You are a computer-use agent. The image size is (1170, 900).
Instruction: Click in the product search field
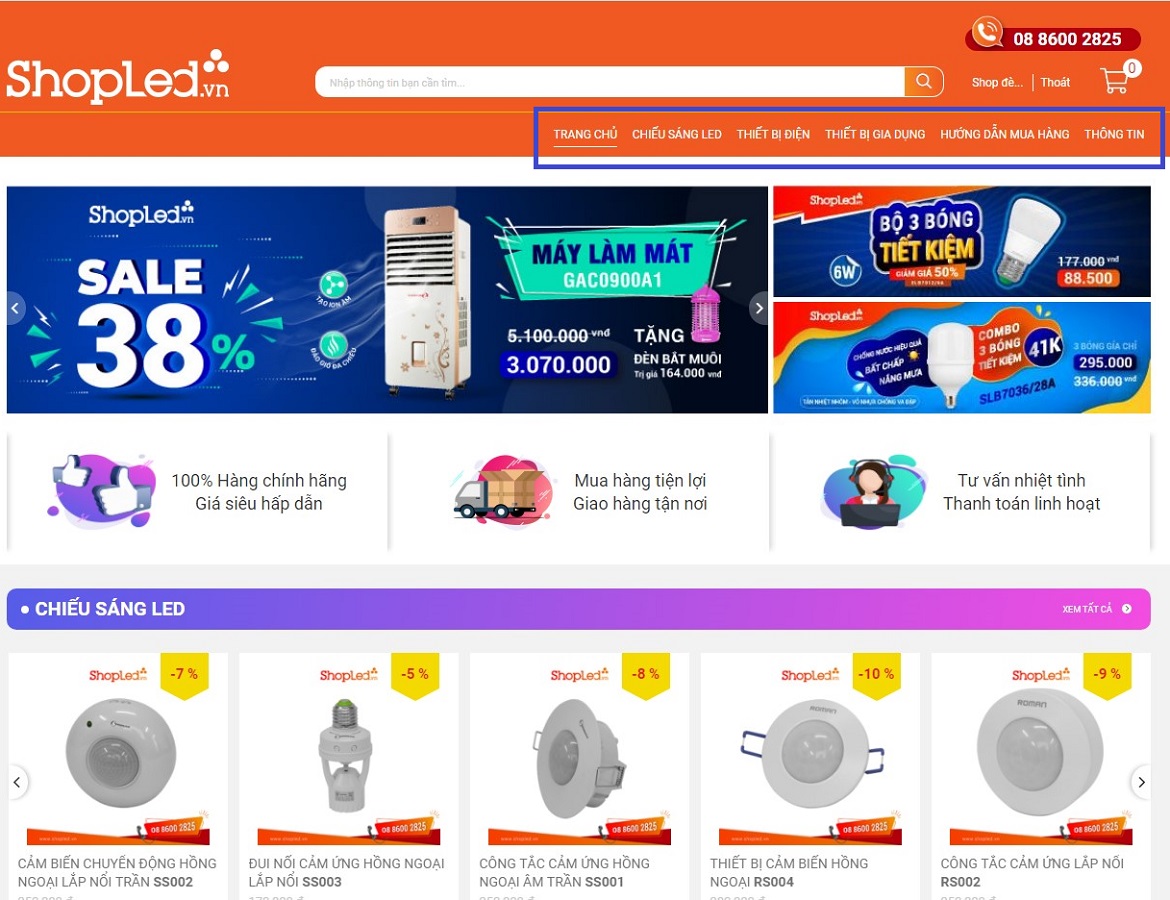[610, 82]
